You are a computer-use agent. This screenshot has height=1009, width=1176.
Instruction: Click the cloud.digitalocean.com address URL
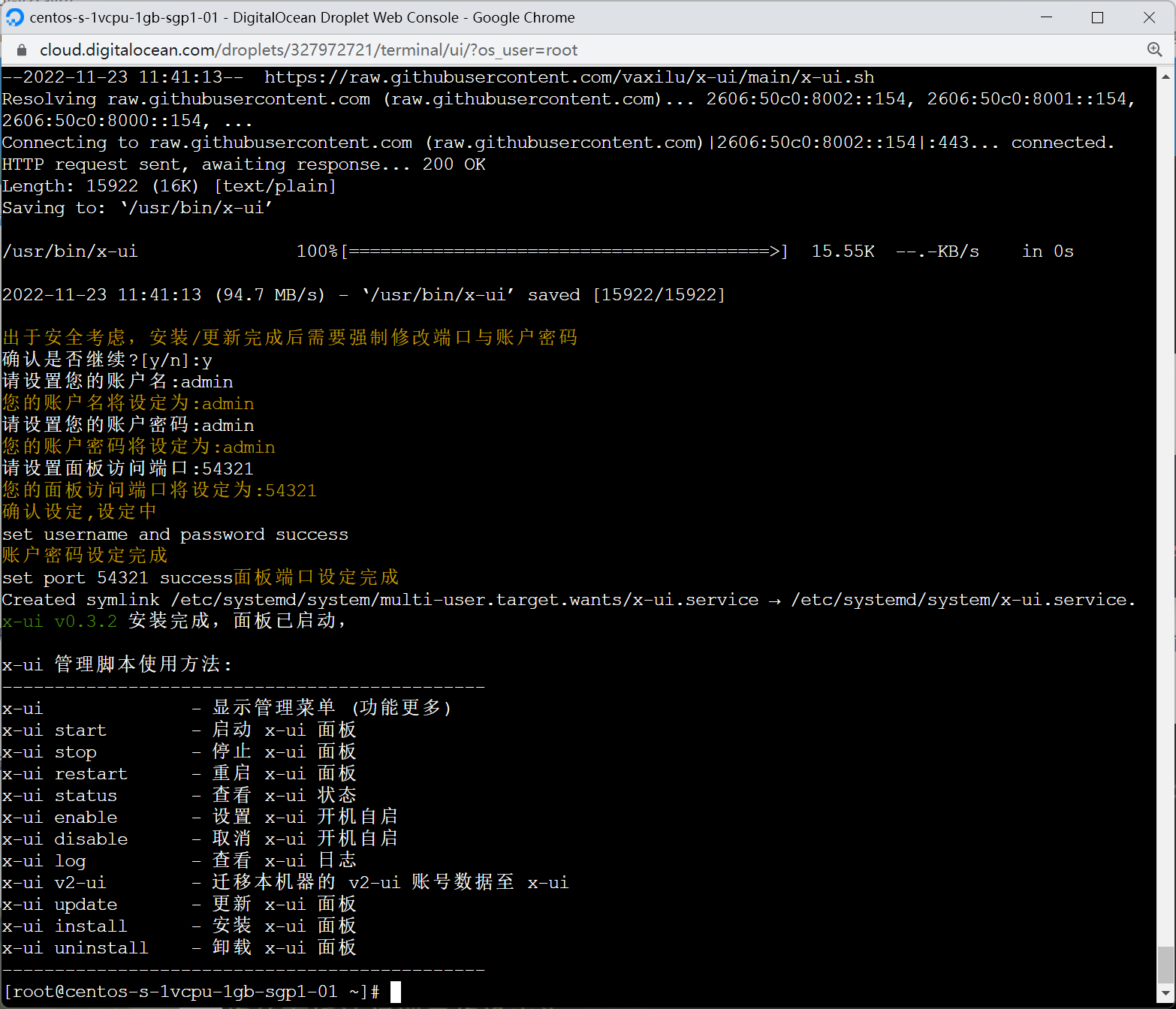tap(308, 50)
